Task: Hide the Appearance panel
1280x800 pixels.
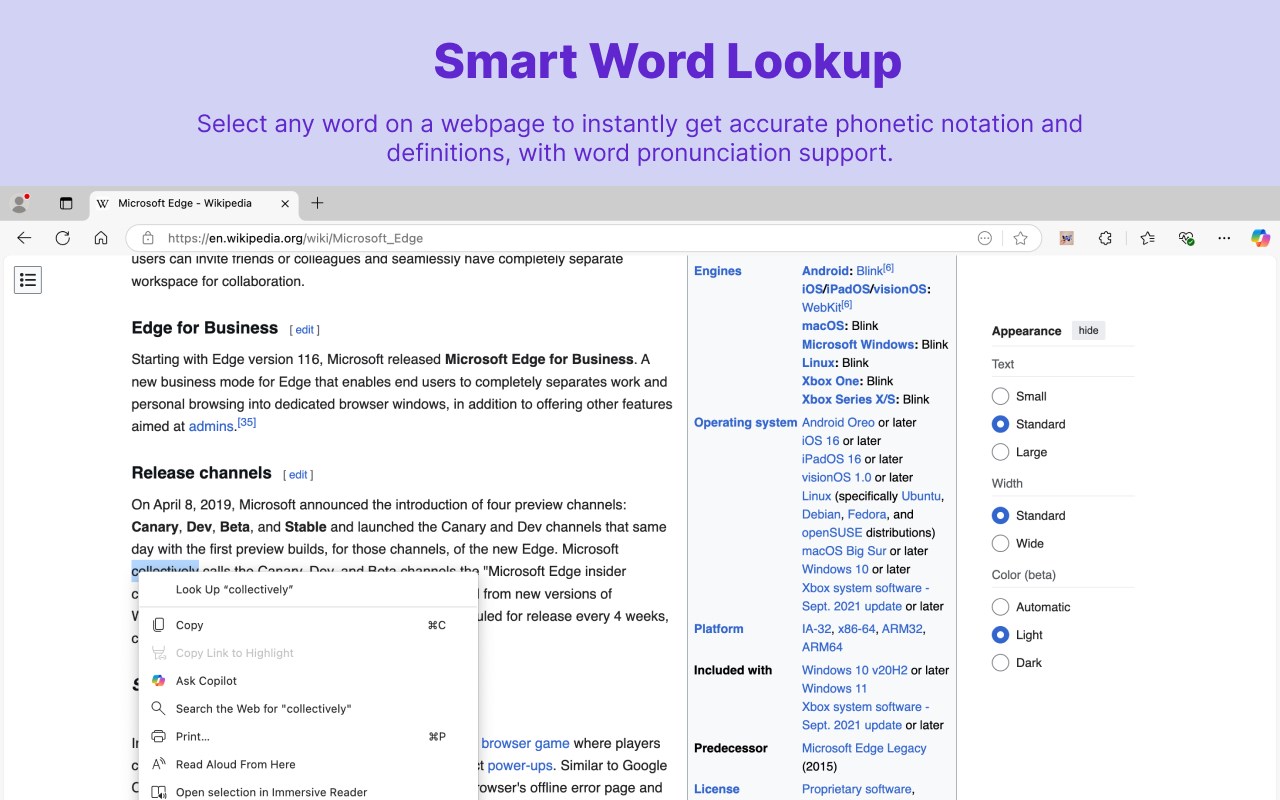Action: (x=1088, y=330)
